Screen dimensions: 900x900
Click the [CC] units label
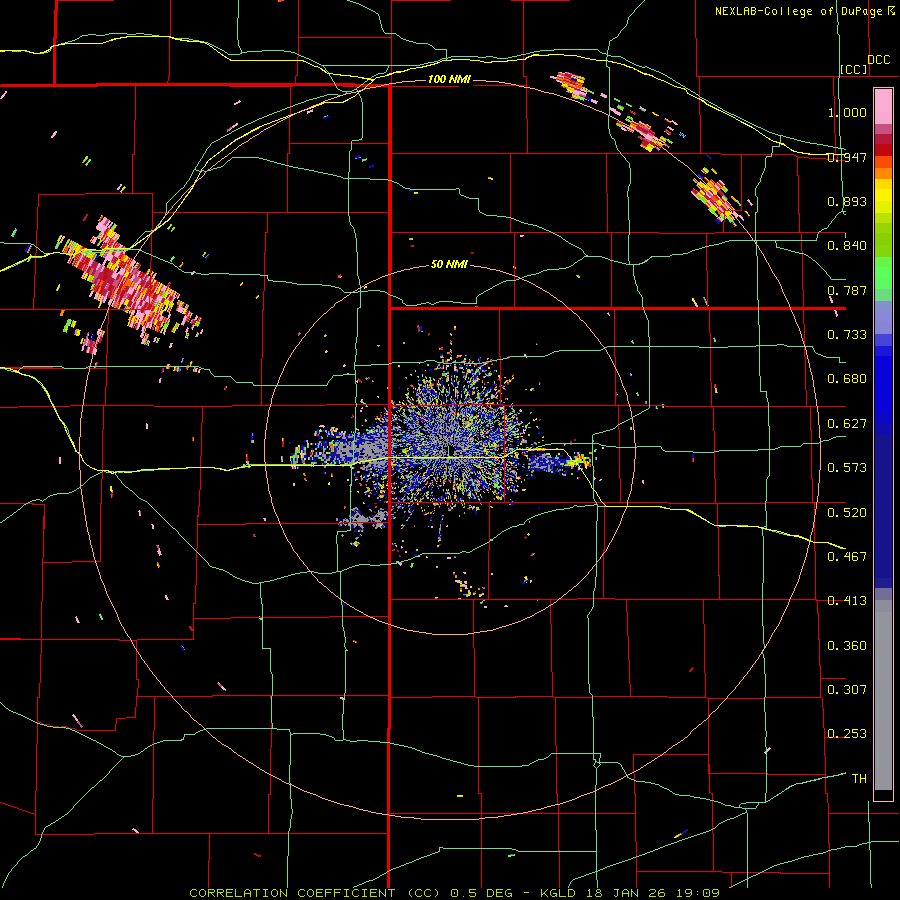tap(854, 69)
